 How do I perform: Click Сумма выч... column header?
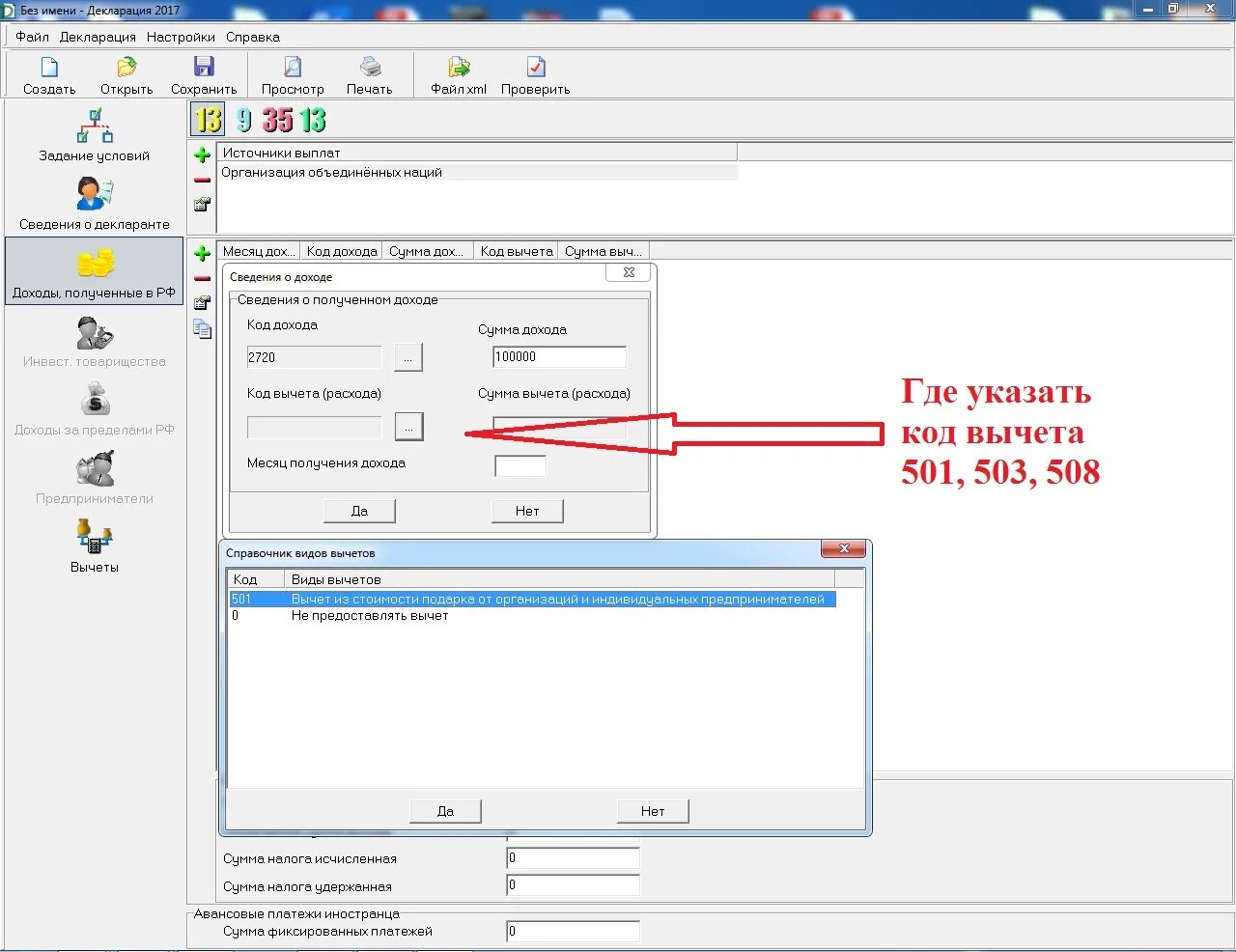coord(604,251)
